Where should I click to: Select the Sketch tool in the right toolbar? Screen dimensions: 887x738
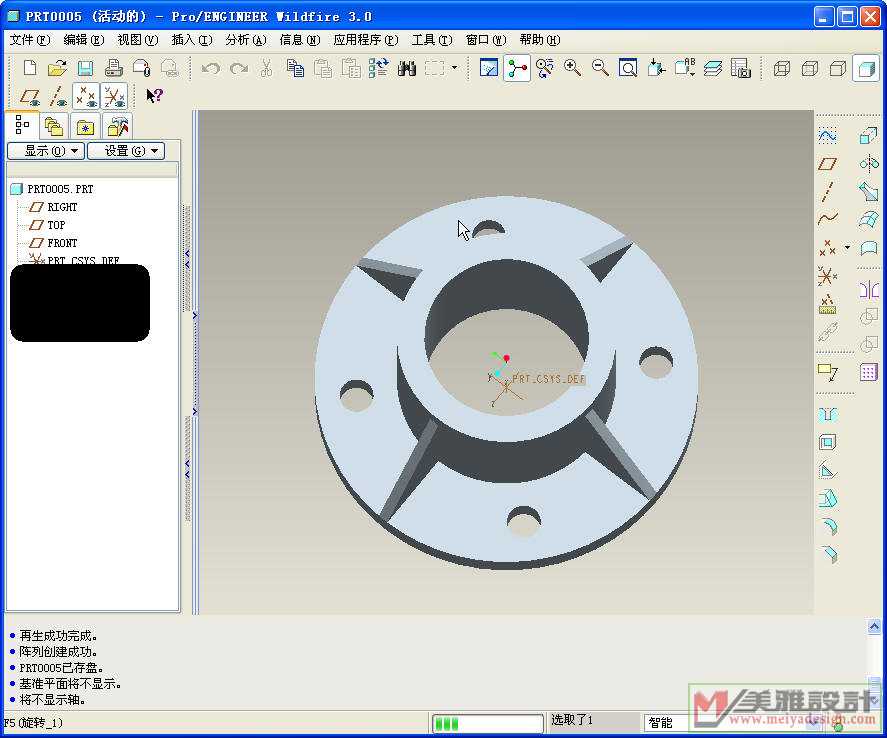pos(828,136)
